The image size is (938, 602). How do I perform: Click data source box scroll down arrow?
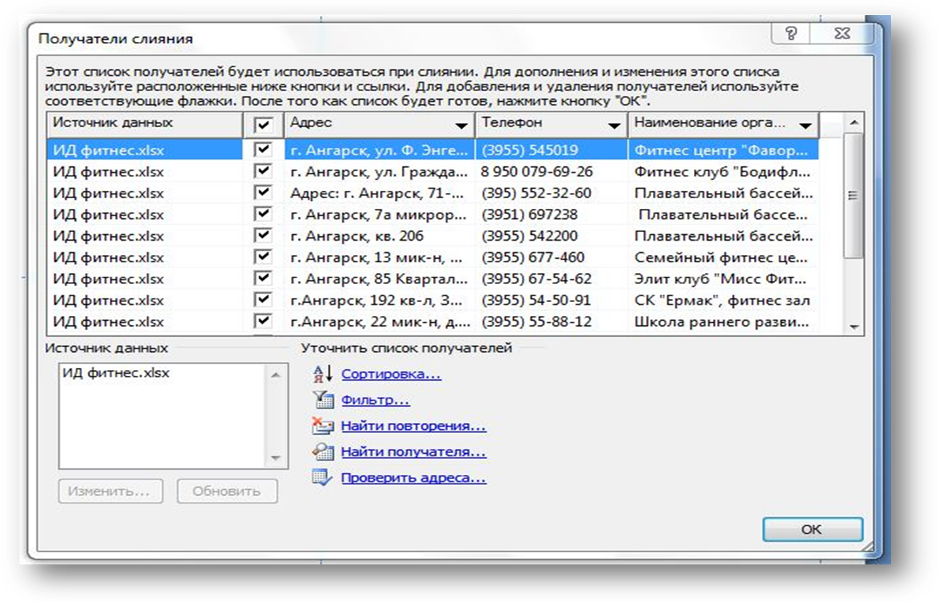(275, 458)
